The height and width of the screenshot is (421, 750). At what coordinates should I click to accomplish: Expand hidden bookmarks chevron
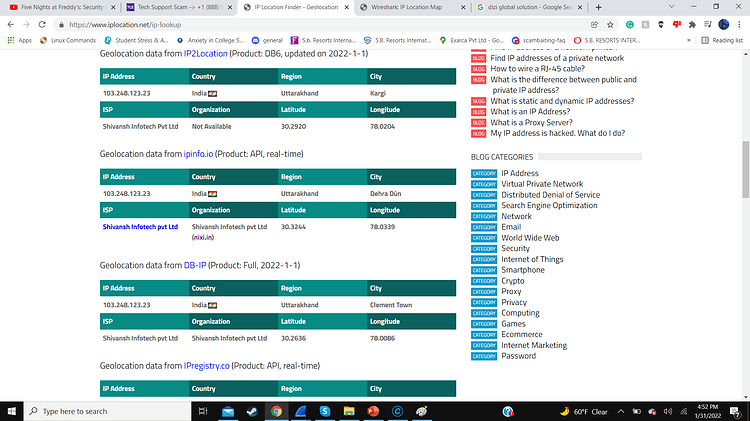(x=689, y=40)
